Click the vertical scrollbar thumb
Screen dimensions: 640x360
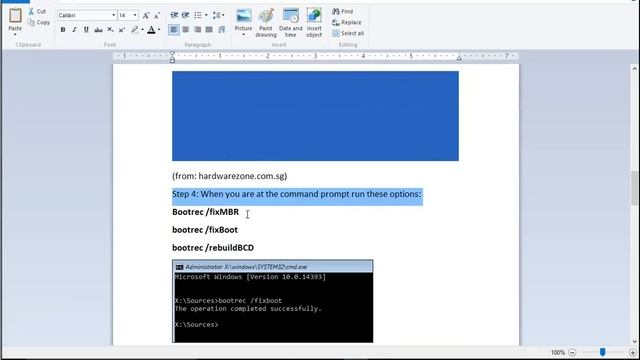point(634,188)
